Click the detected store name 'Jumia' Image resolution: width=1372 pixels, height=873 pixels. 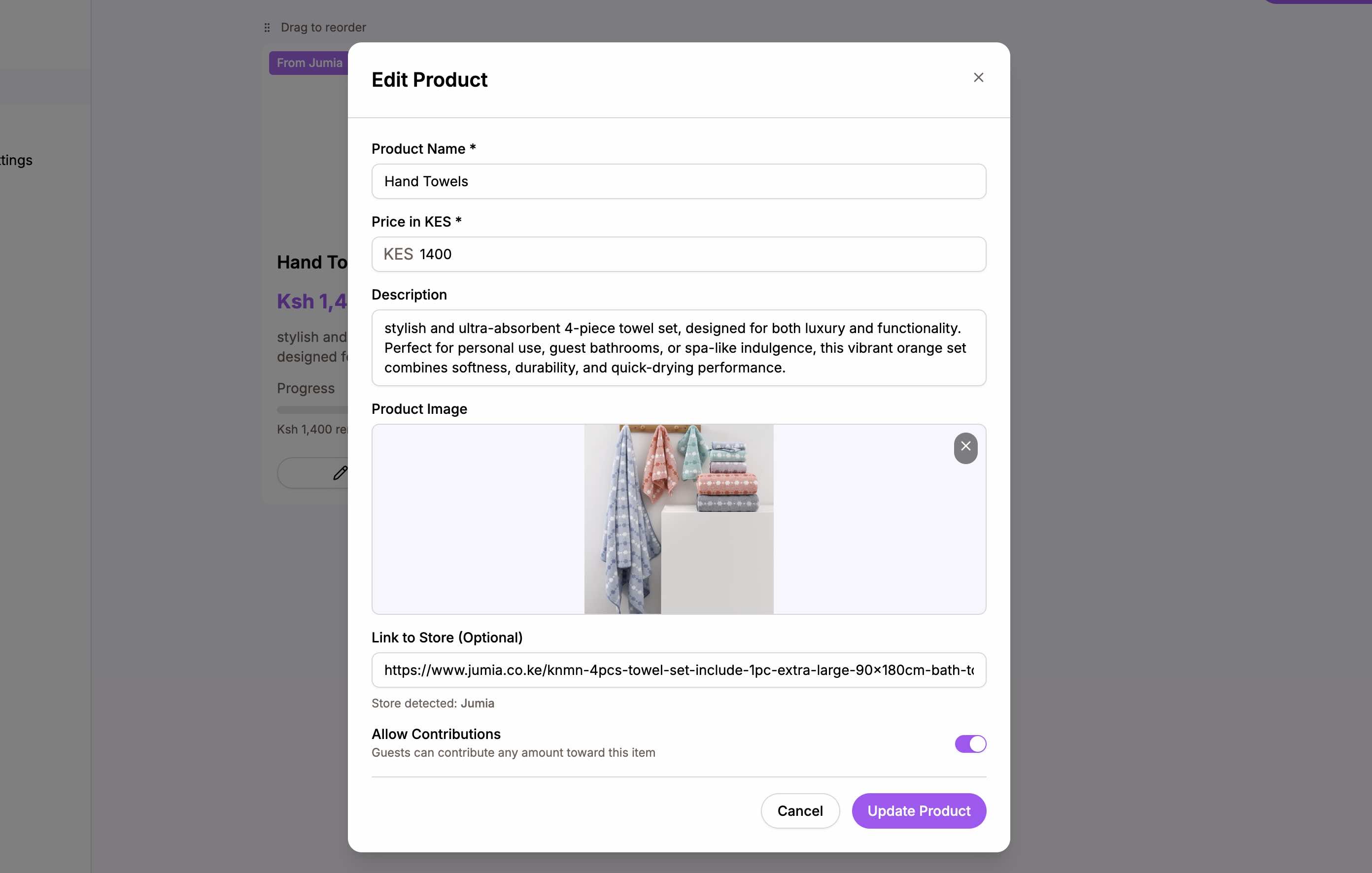point(477,704)
